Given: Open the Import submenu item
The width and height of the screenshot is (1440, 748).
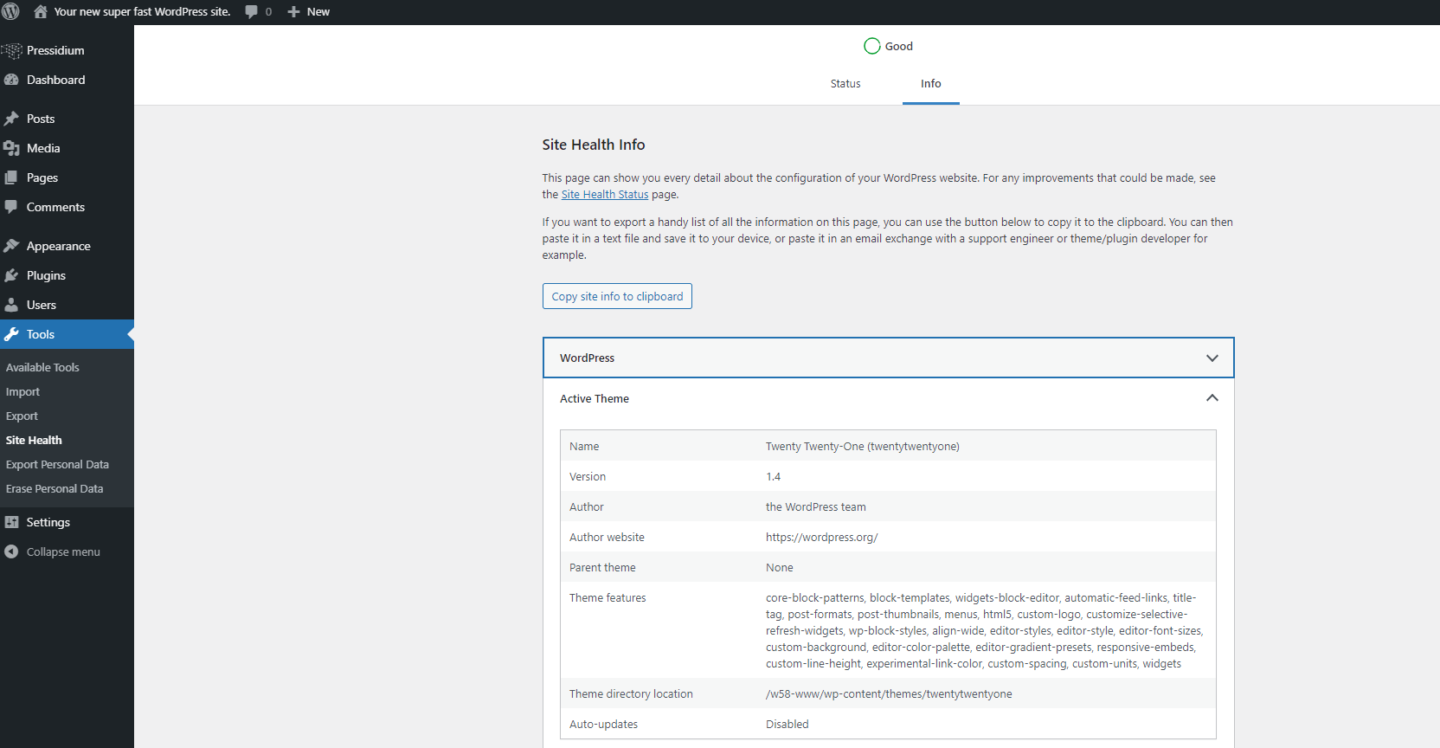Looking at the screenshot, I should tap(23, 392).
